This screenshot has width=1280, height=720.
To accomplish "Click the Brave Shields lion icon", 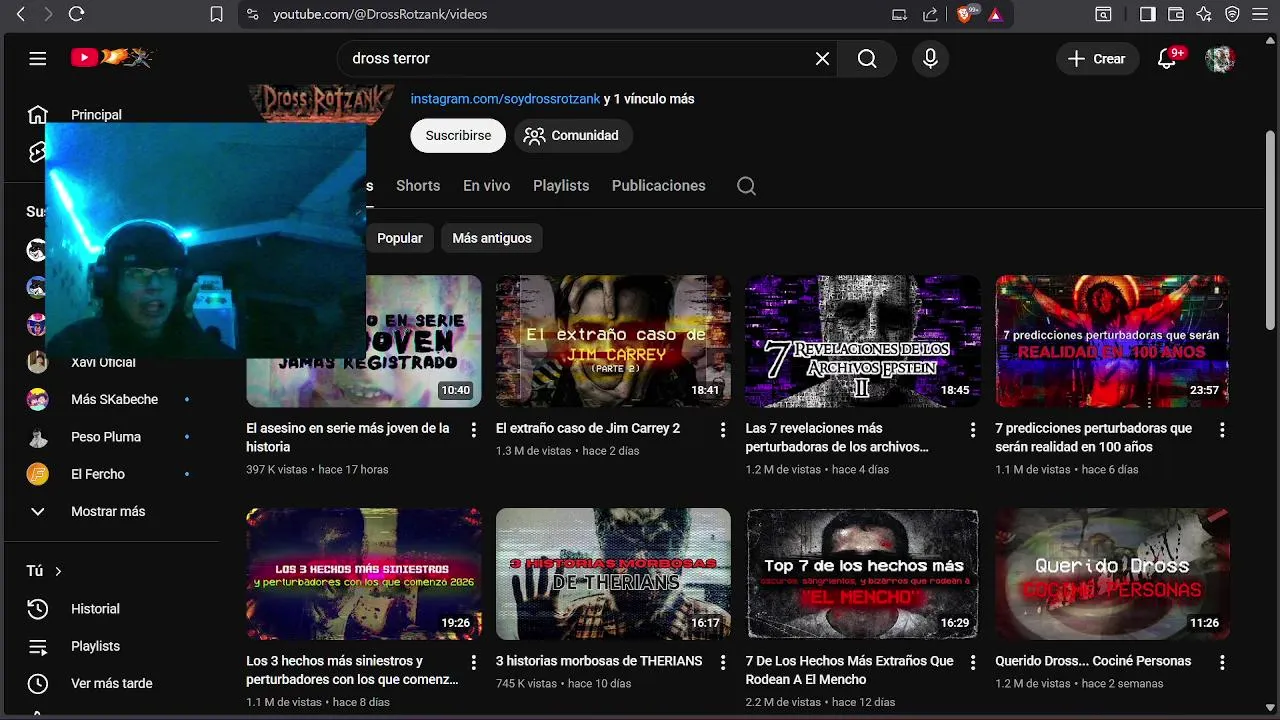I will [x=965, y=14].
